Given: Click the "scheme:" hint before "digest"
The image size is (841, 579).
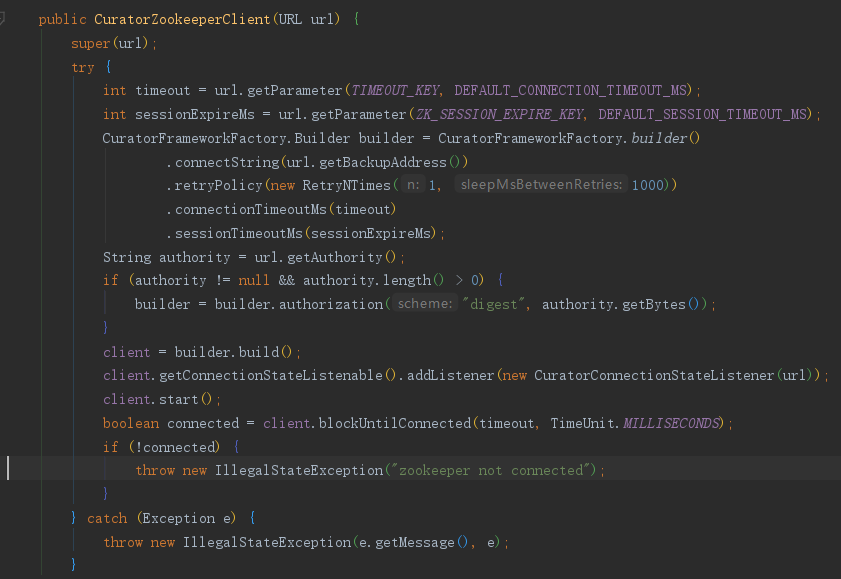Looking at the screenshot, I should point(424,304).
